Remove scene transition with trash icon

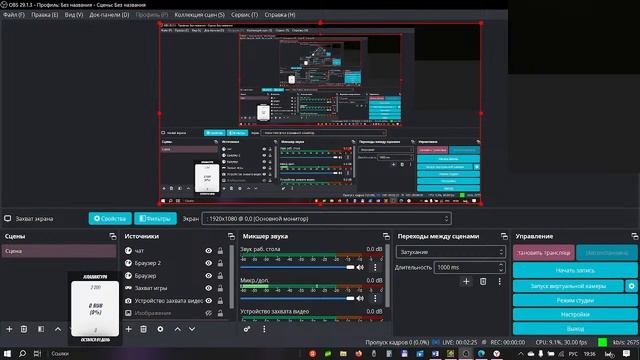pyautogui.click(x=483, y=282)
